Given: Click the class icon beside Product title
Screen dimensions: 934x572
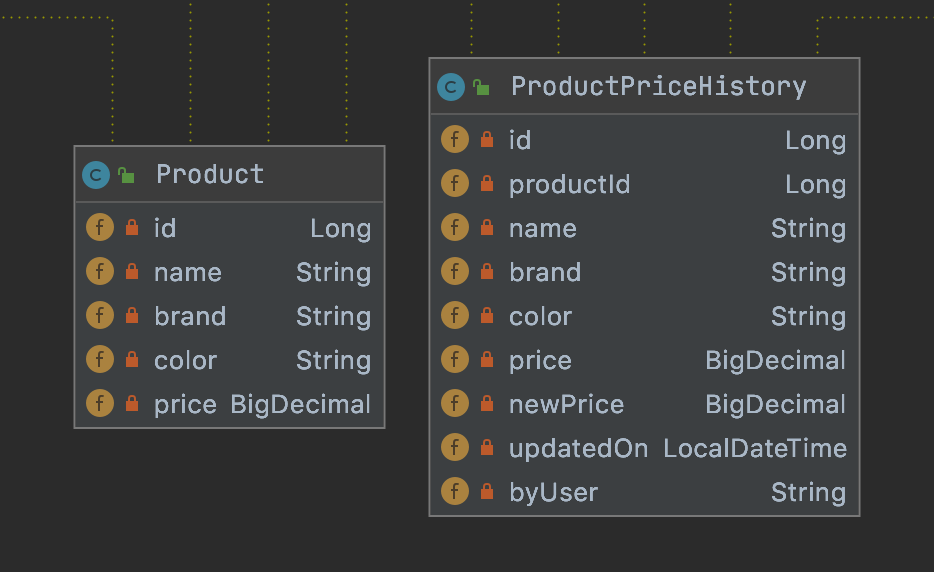Looking at the screenshot, I should tap(96, 175).
